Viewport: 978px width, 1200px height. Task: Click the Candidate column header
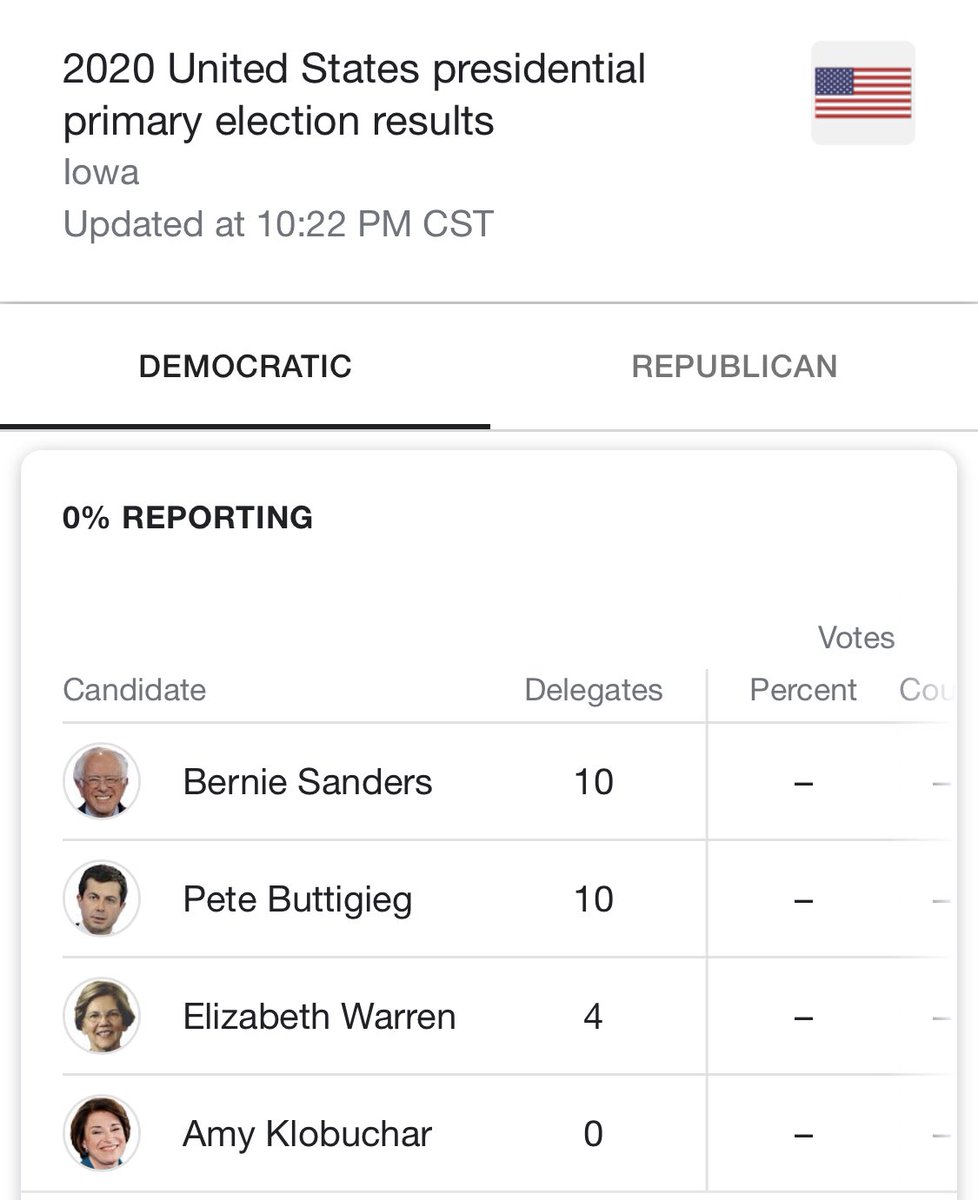click(x=134, y=690)
